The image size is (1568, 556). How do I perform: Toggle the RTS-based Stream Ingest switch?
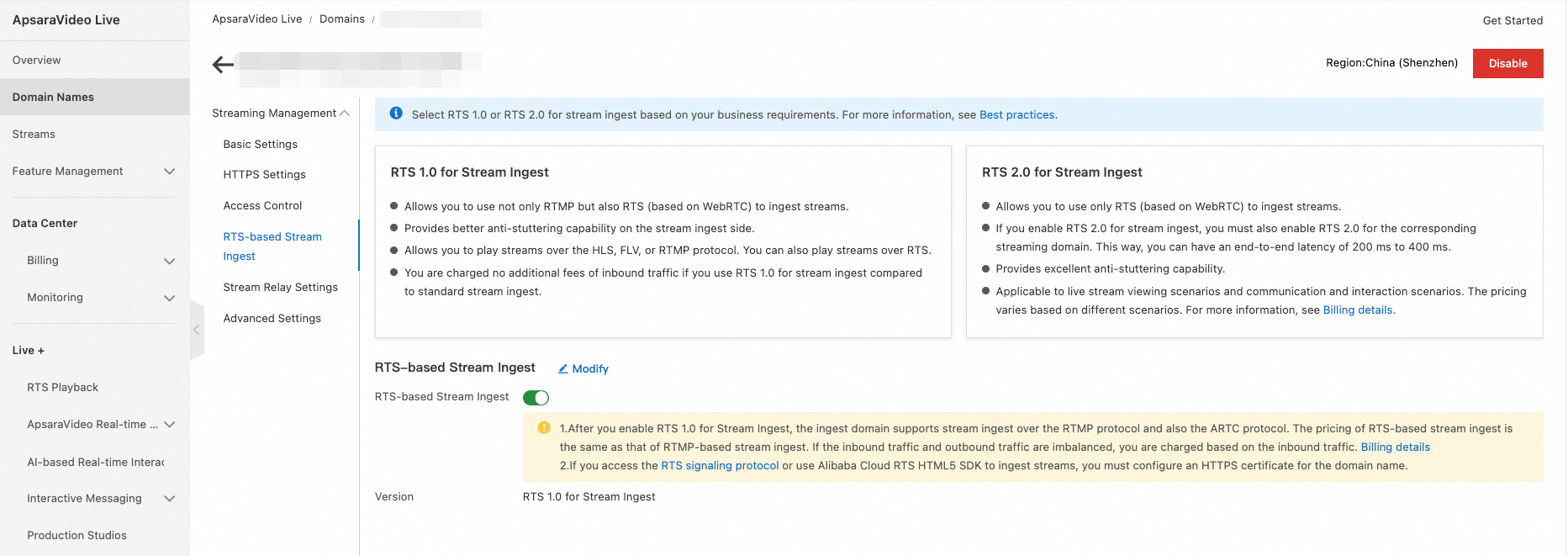(x=536, y=398)
